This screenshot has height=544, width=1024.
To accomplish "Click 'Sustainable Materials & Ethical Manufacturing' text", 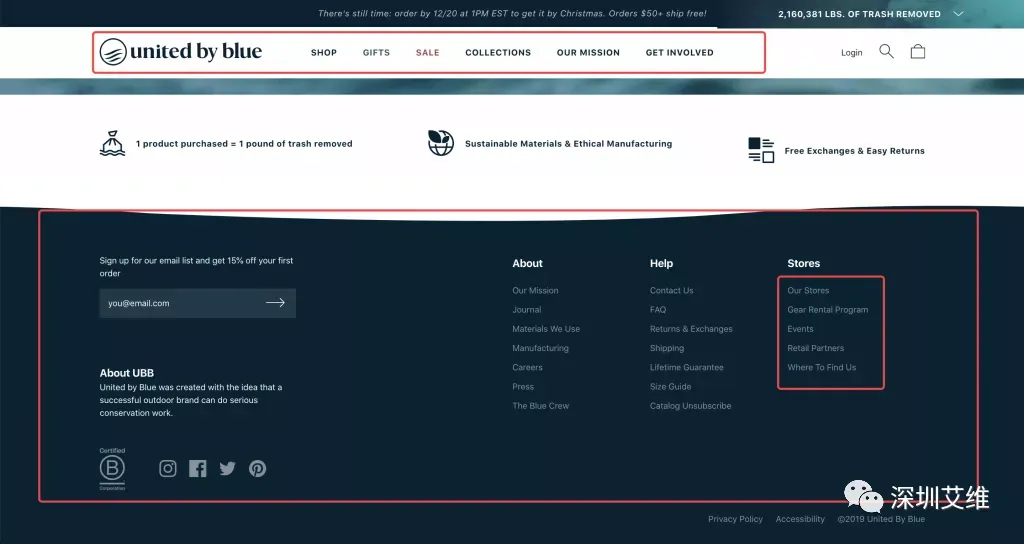I will coord(568,144).
